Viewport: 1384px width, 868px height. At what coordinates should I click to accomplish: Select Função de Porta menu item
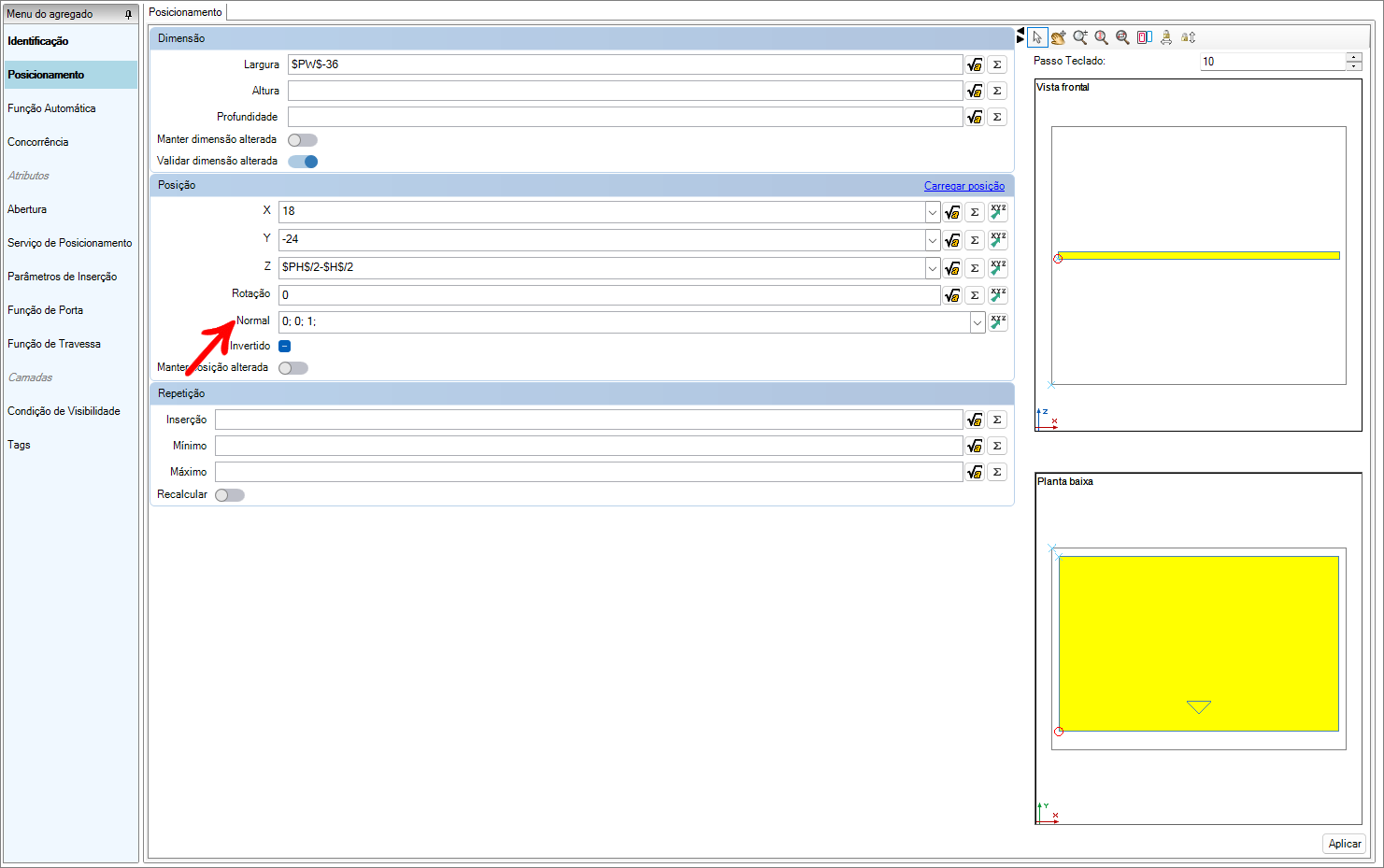(x=46, y=310)
